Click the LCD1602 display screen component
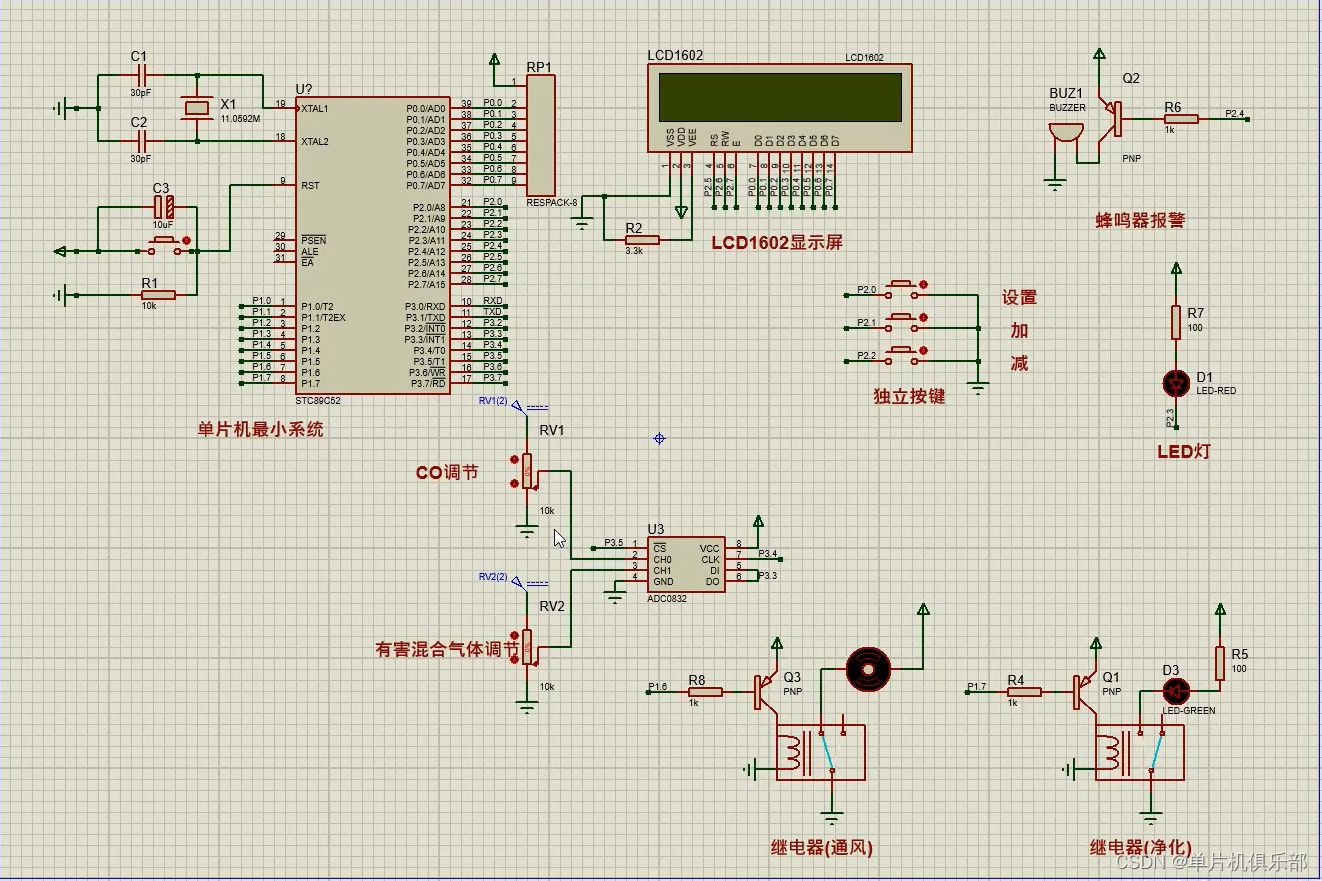Viewport: 1322px width, 881px height. (780, 108)
